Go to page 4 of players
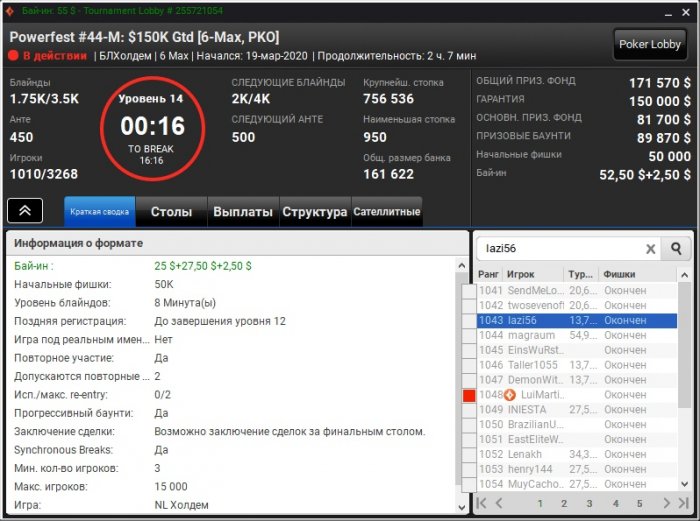 click(616, 504)
